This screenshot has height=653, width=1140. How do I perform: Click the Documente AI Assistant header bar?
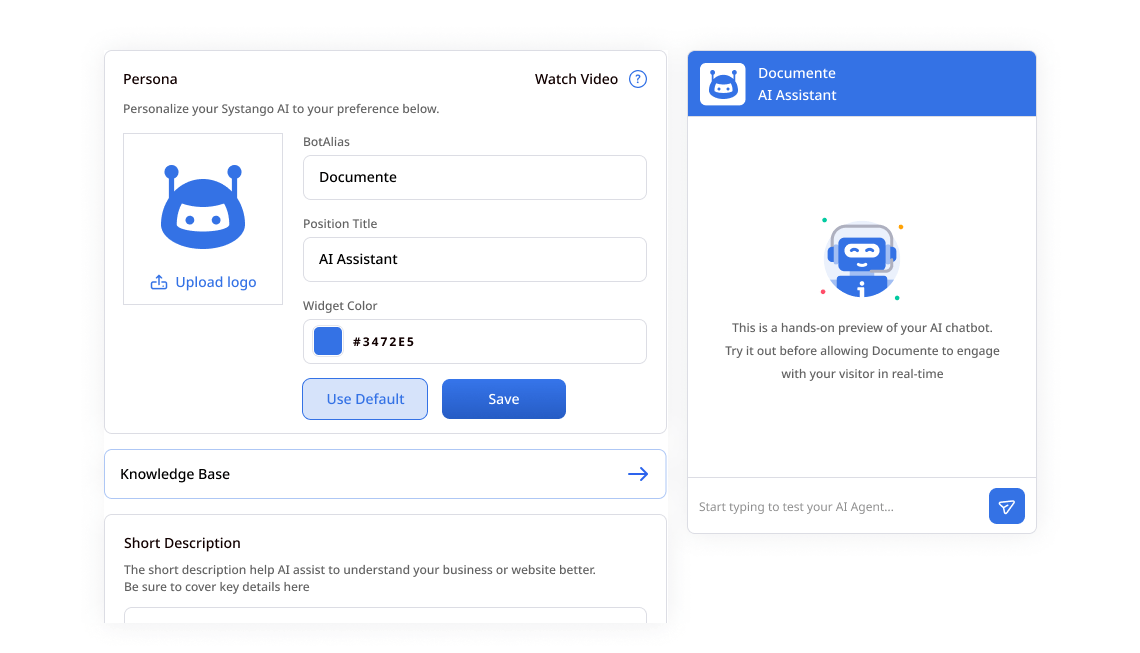pyautogui.click(x=861, y=84)
